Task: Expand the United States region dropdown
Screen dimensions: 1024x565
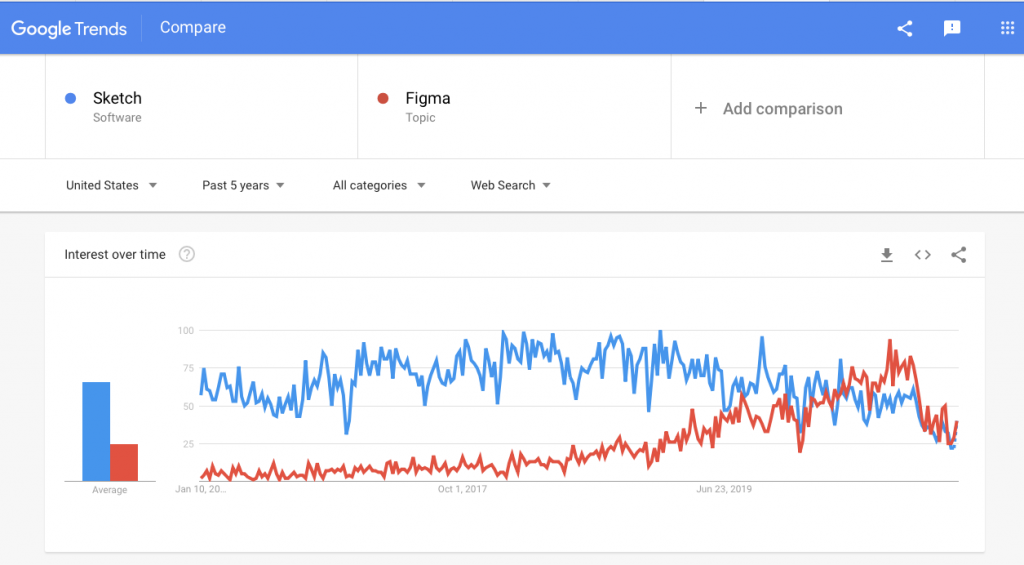Action: [x=111, y=186]
